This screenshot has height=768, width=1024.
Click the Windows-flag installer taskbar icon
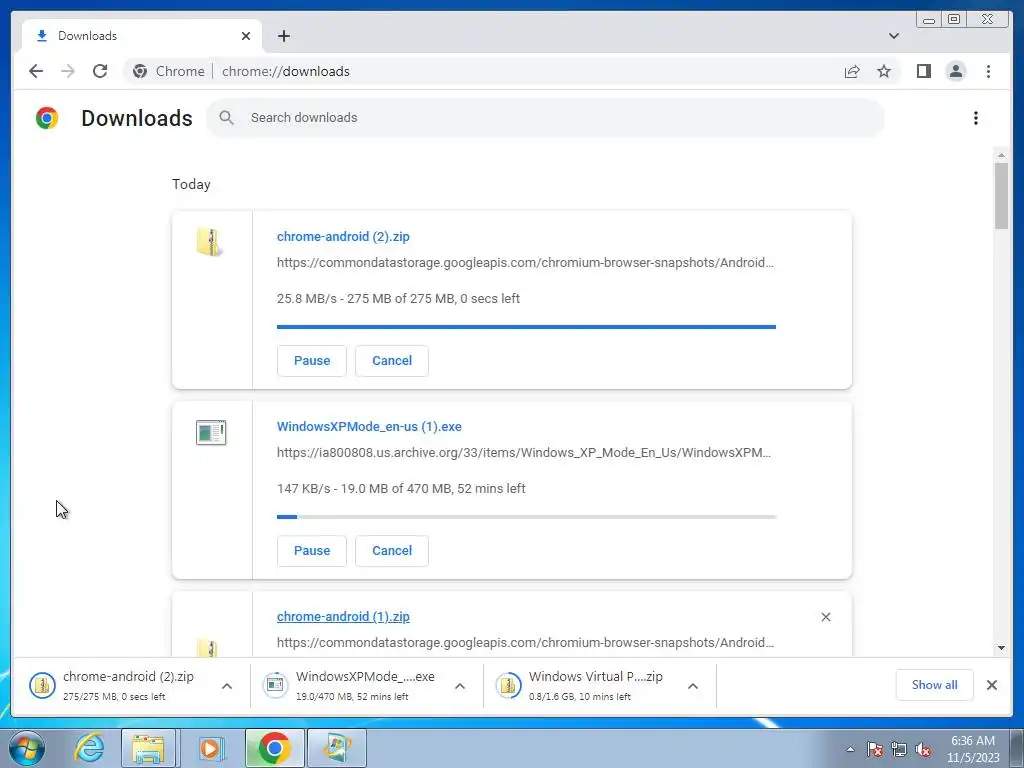[337, 748]
